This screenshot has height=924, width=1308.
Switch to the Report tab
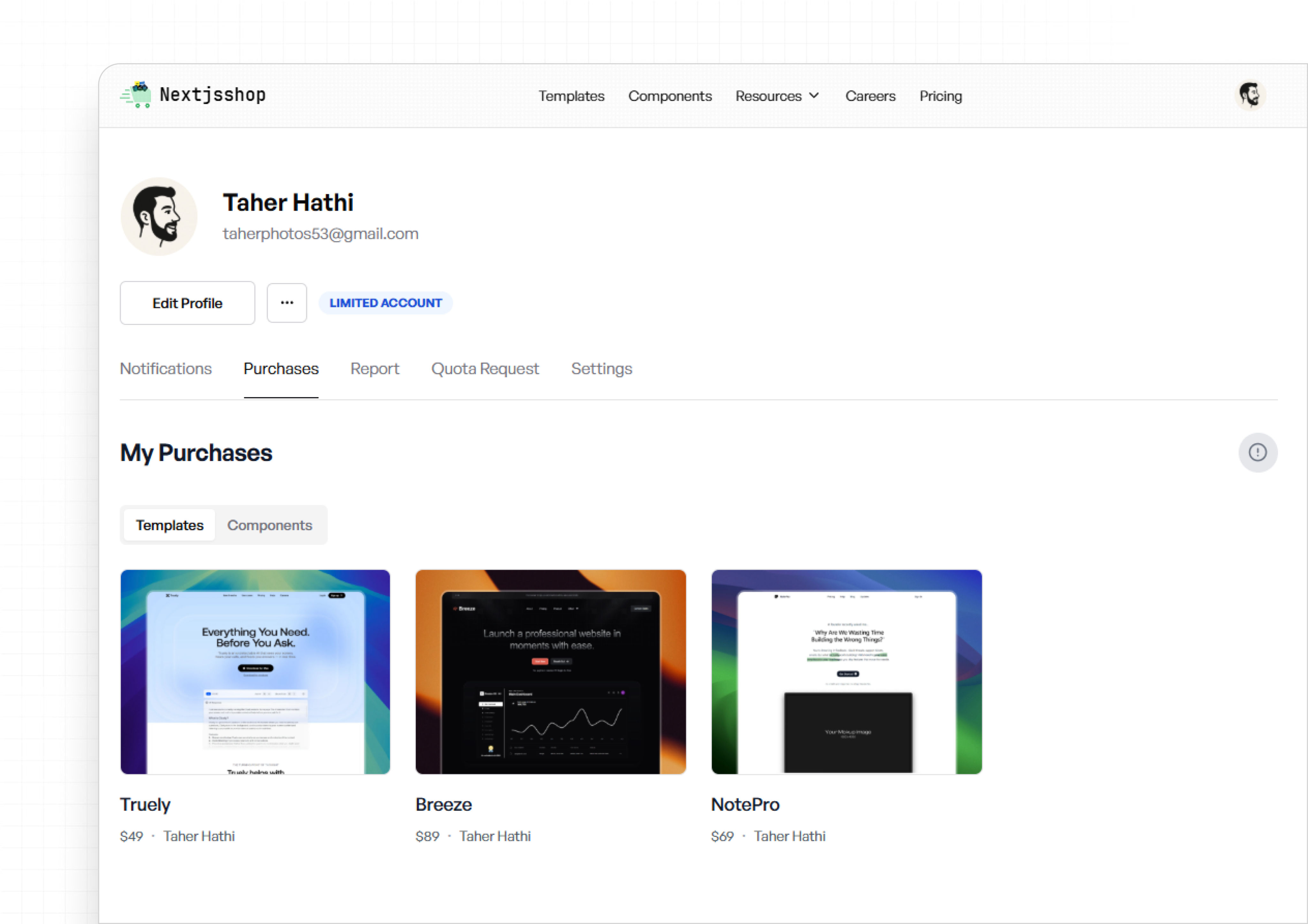pos(374,369)
